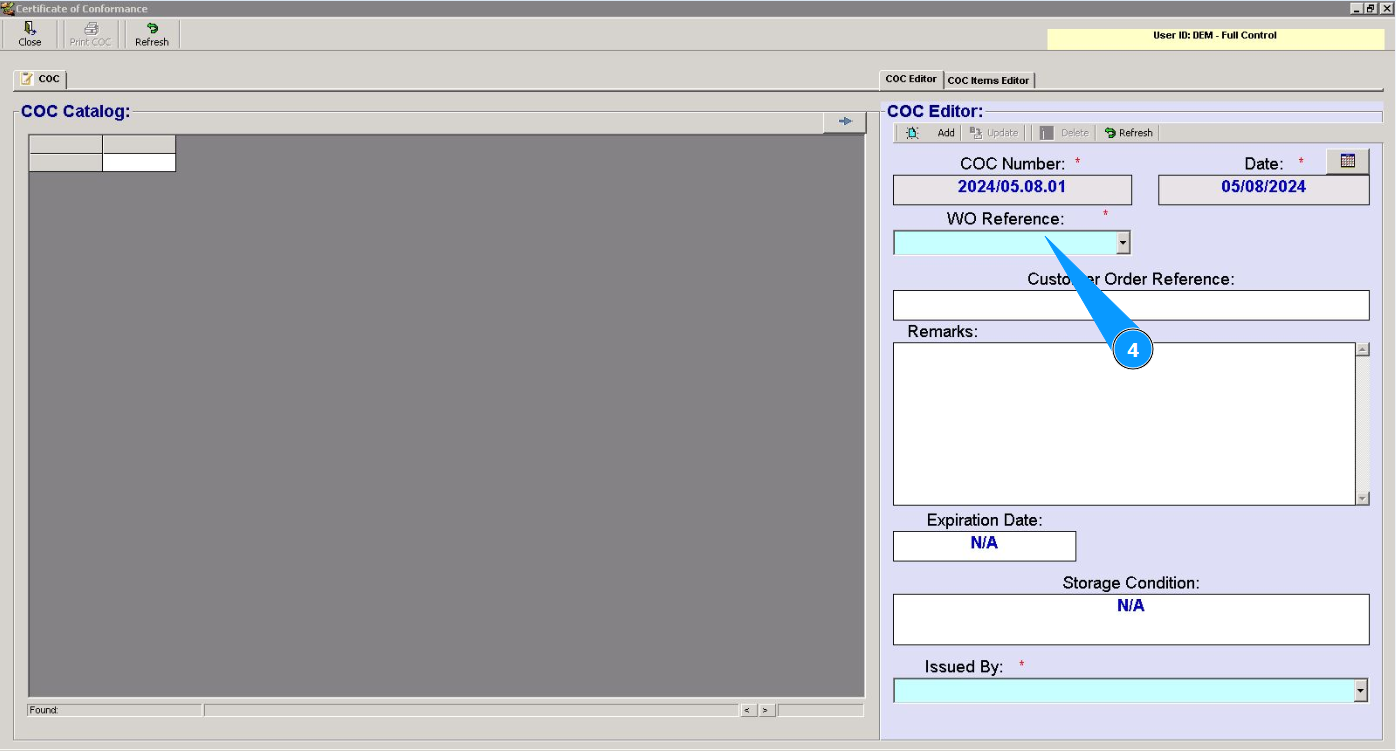
Task: Close the Certificate of Conformance form
Action: [x=30, y=34]
